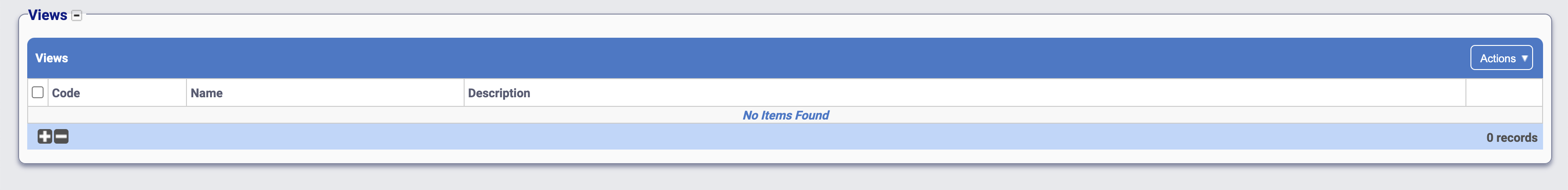The image size is (1568, 190).
Task: Click the word "Actions" on the button
Action: 1497,59
